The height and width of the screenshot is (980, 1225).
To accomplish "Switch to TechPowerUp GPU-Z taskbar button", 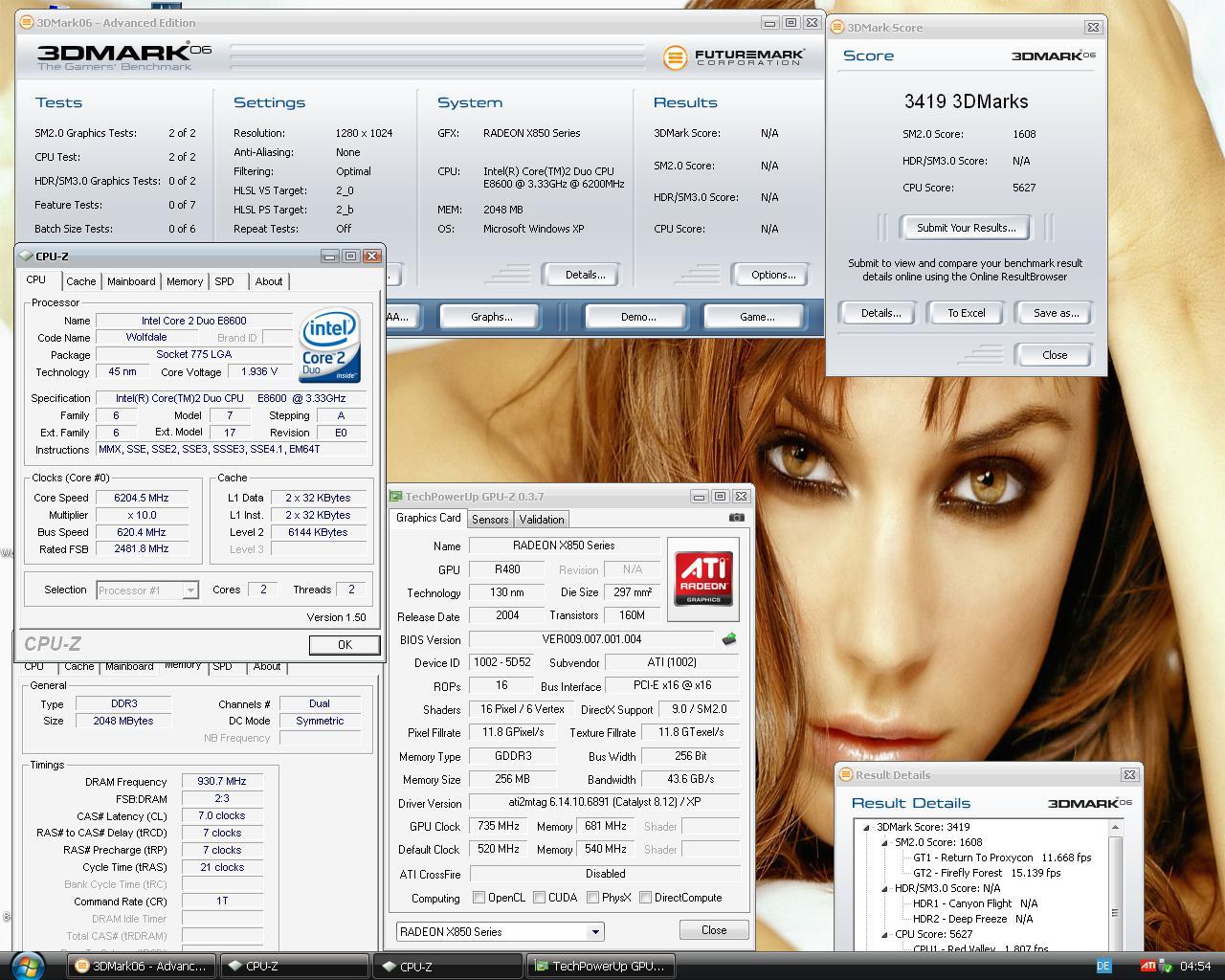I will click(600, 967).
